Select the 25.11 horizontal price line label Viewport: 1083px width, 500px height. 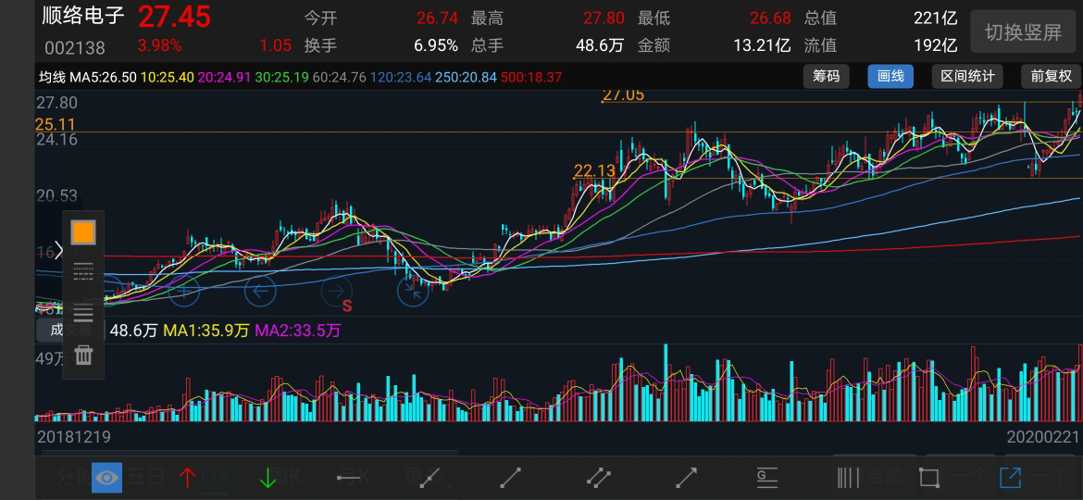(55, 125)
